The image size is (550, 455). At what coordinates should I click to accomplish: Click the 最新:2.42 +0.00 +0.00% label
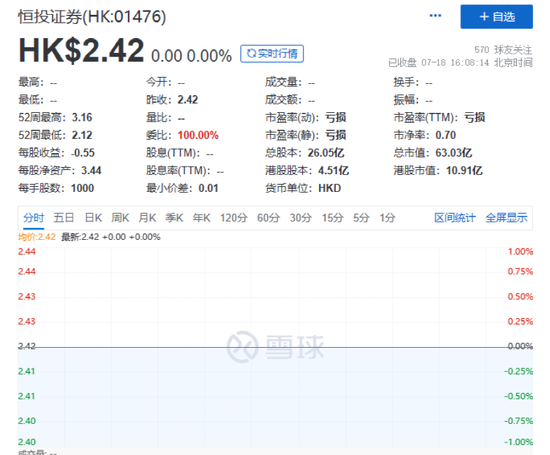111,237
